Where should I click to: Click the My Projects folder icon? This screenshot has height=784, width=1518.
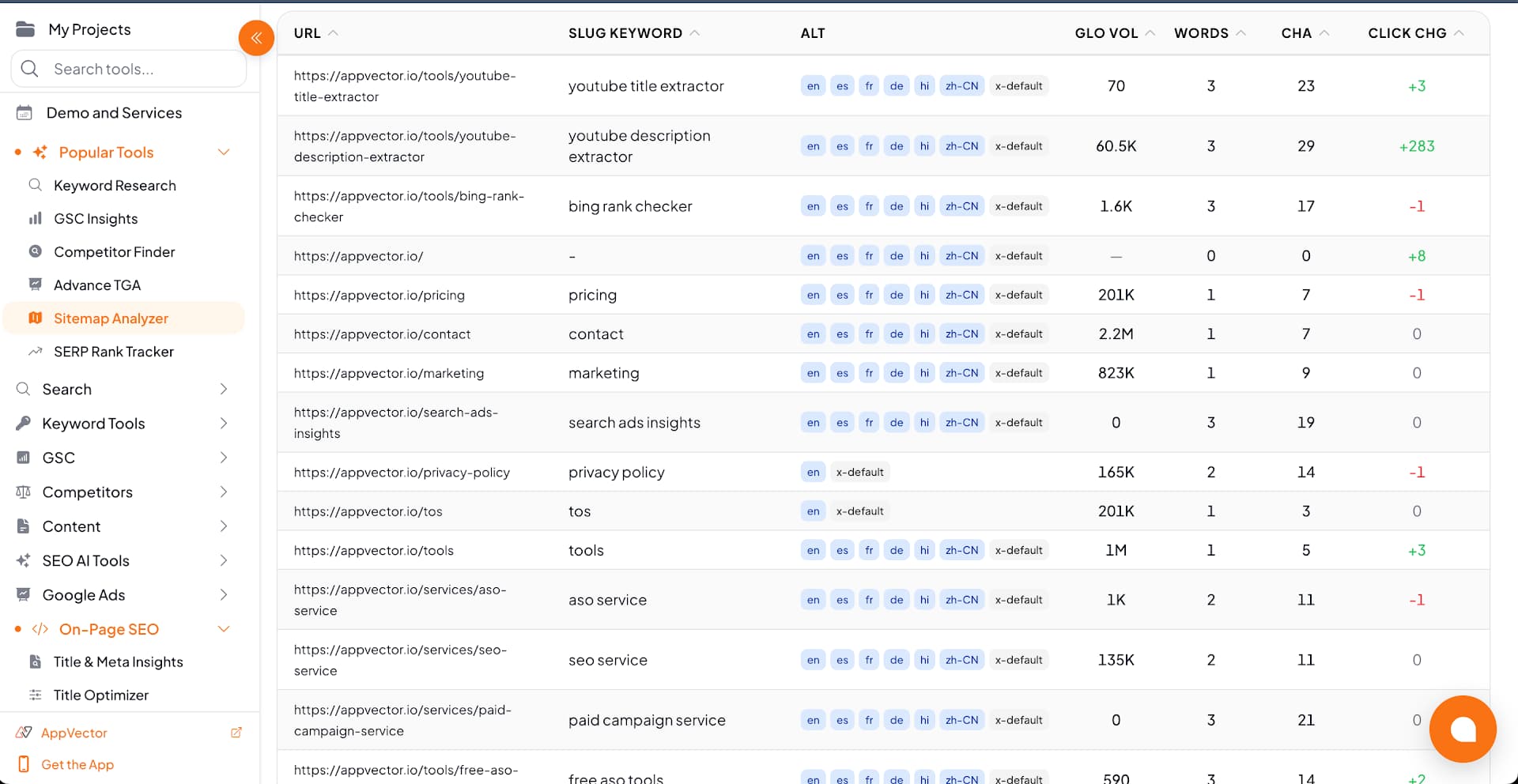coord(25,29)
